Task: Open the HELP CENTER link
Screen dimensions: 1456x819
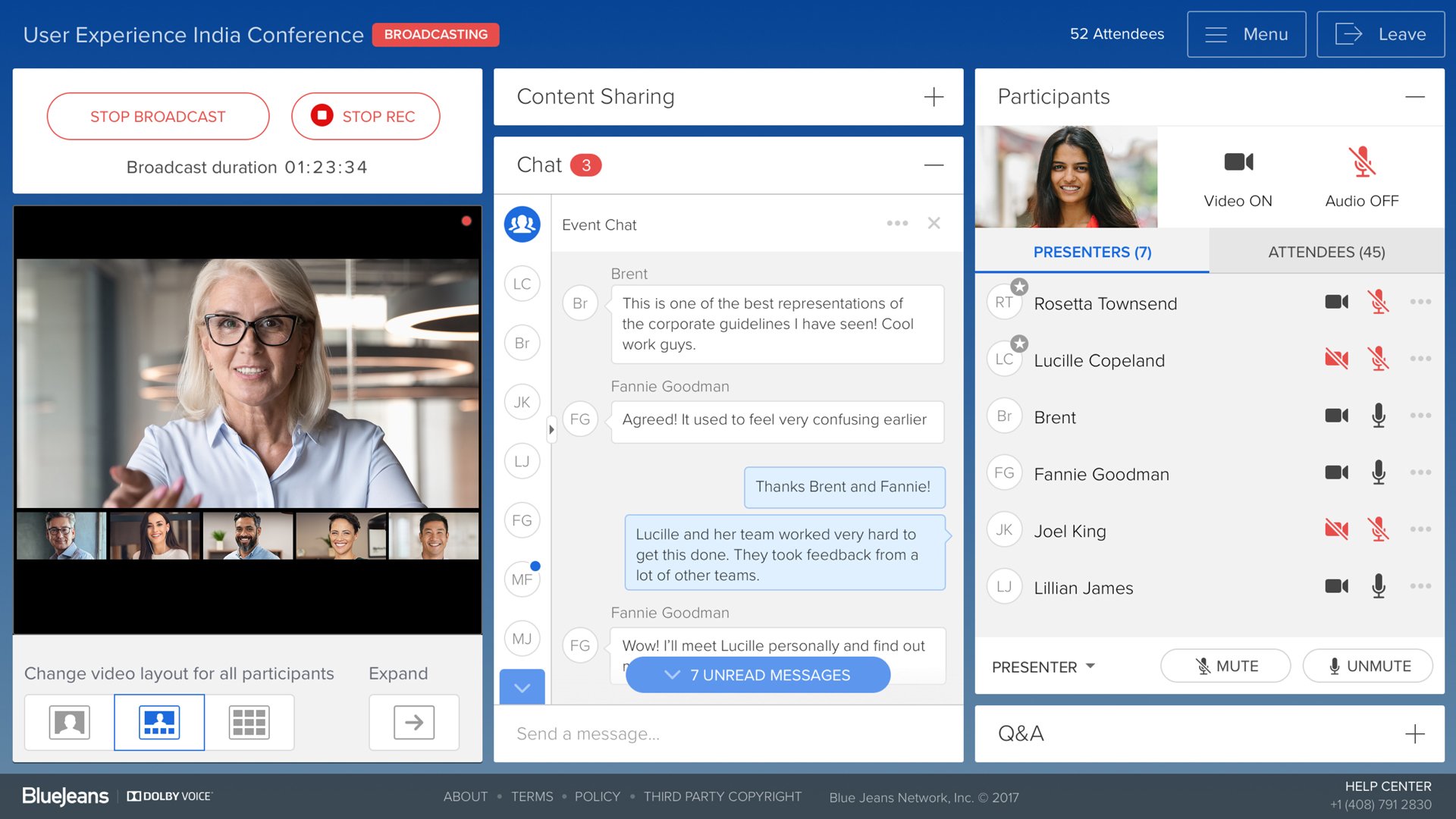Action: 1388,786
